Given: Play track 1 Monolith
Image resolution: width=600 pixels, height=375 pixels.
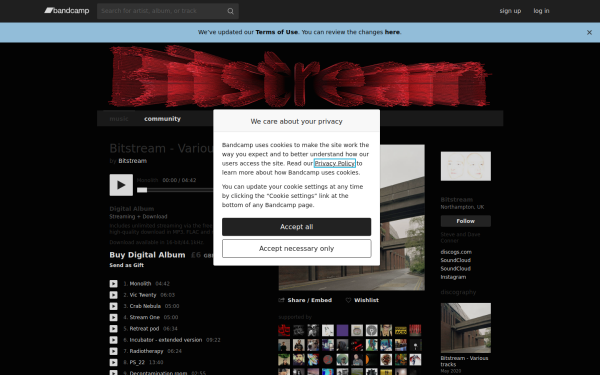Looking at the screenshot, I should pos(114,284).
